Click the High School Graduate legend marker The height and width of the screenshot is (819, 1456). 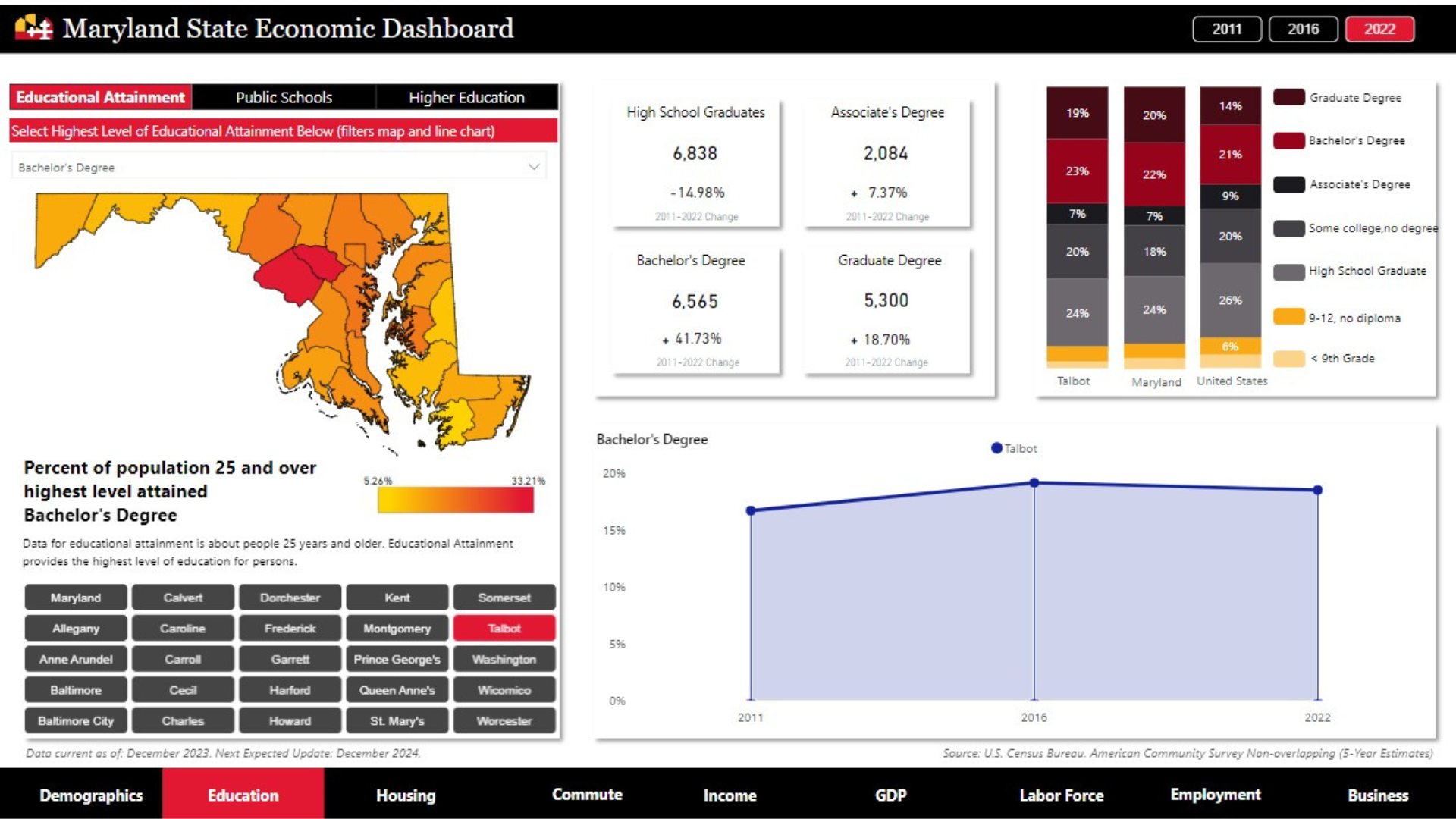click(1288, 271)
